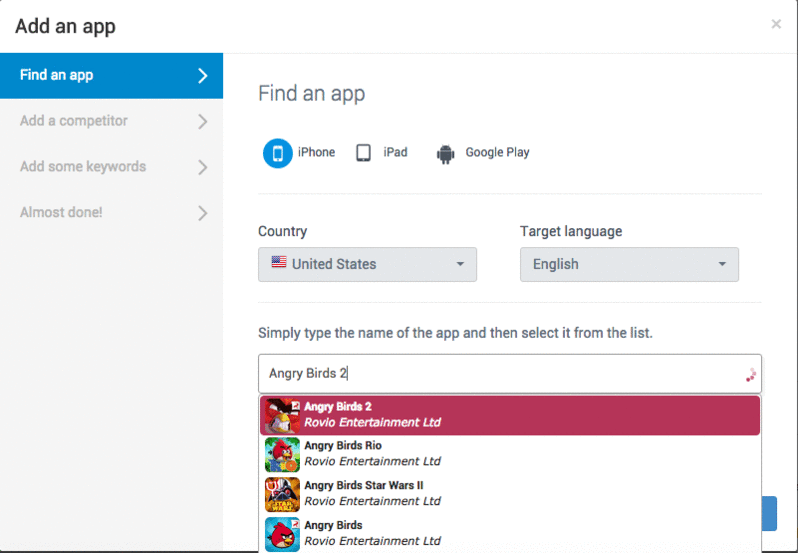
Task: Click the loading spinner in search field
Action: (x=751, y=375)
